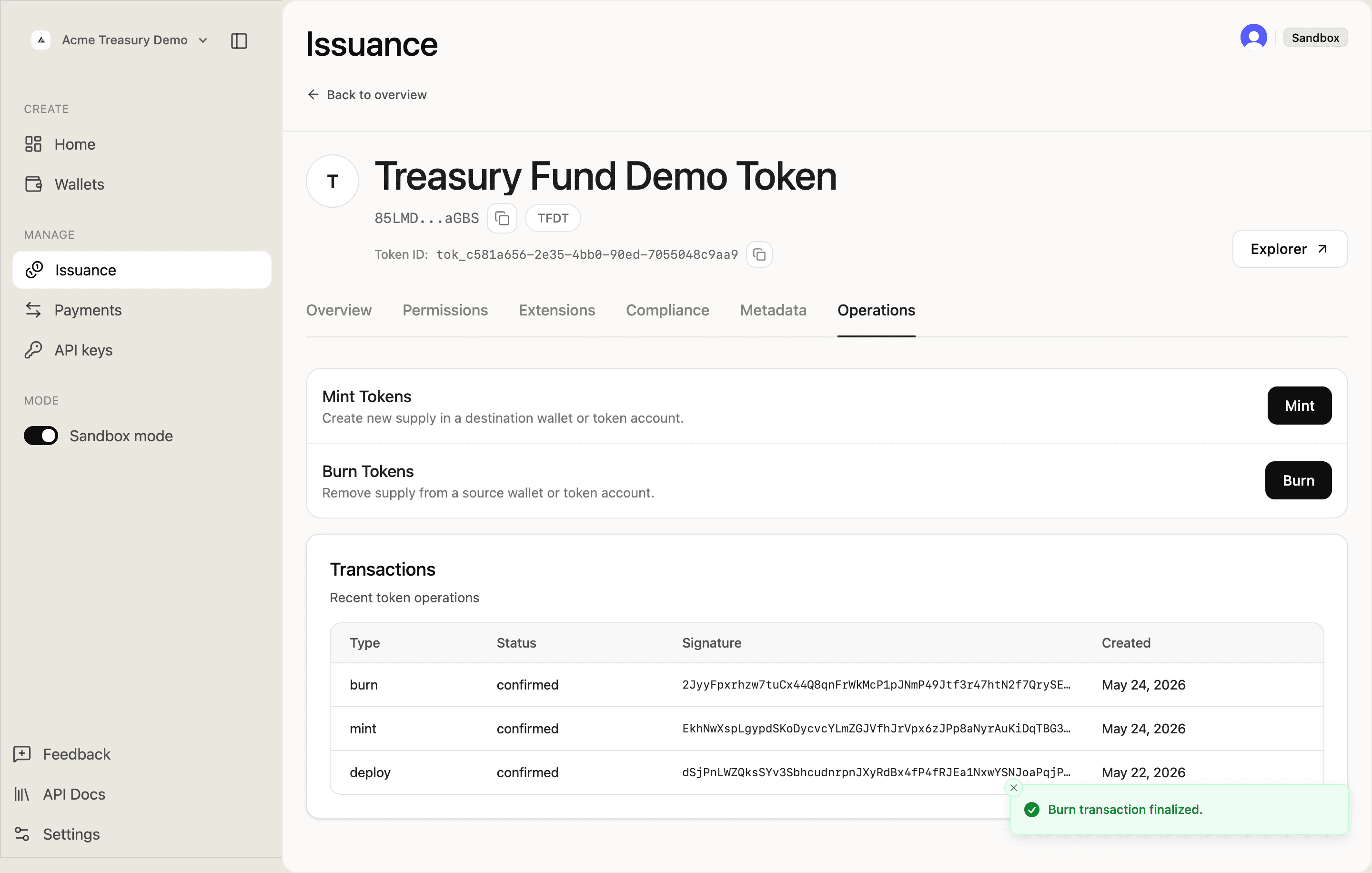Open Home in the sidebar
Image resolution: width=1372 pixels, height=873 pixels.
pos(141,144)
